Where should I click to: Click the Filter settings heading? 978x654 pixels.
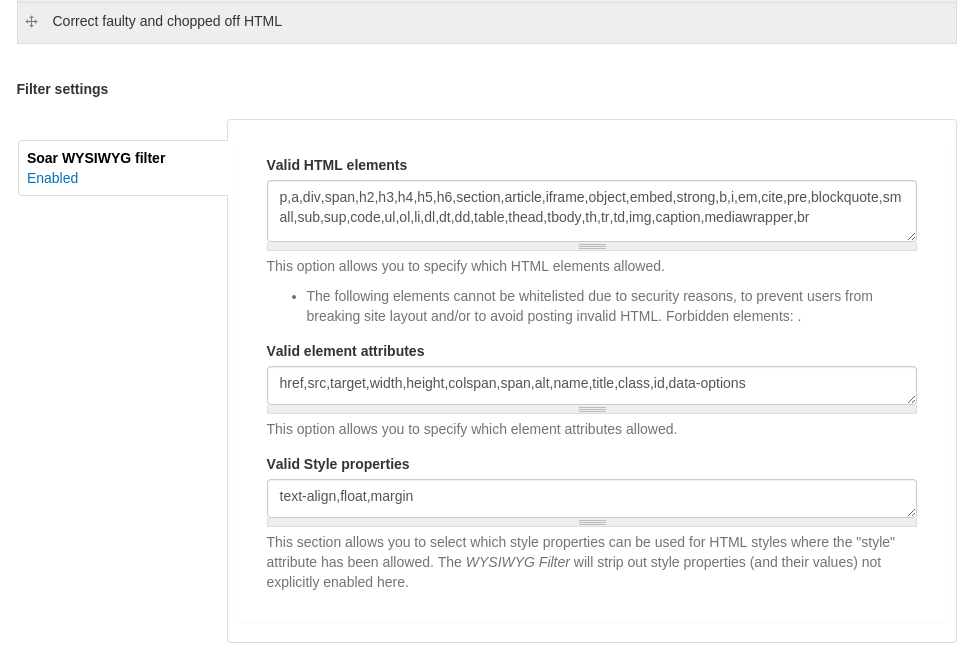point(62,89)
